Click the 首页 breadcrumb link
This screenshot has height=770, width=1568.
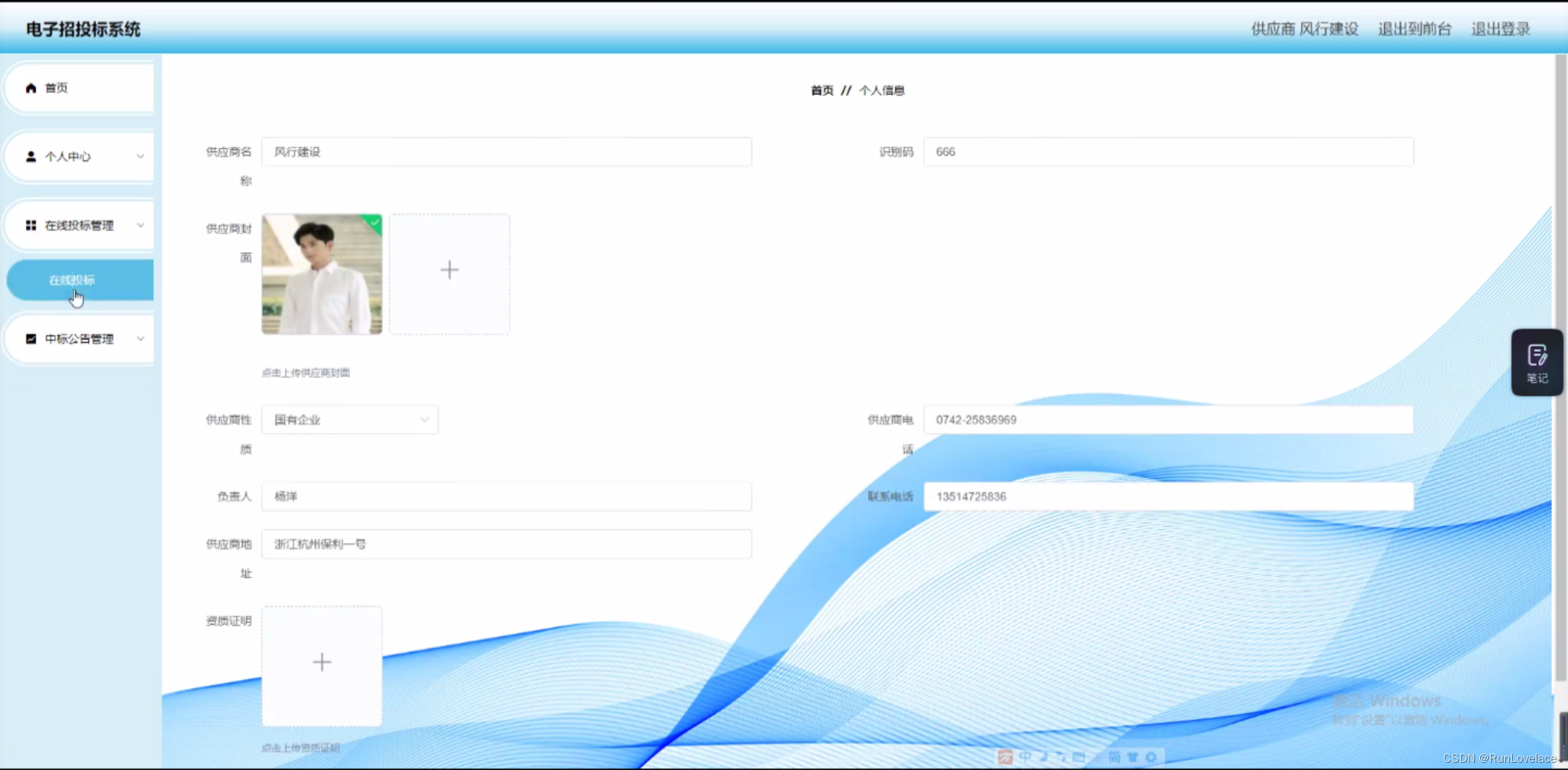[x=822, y=90]
